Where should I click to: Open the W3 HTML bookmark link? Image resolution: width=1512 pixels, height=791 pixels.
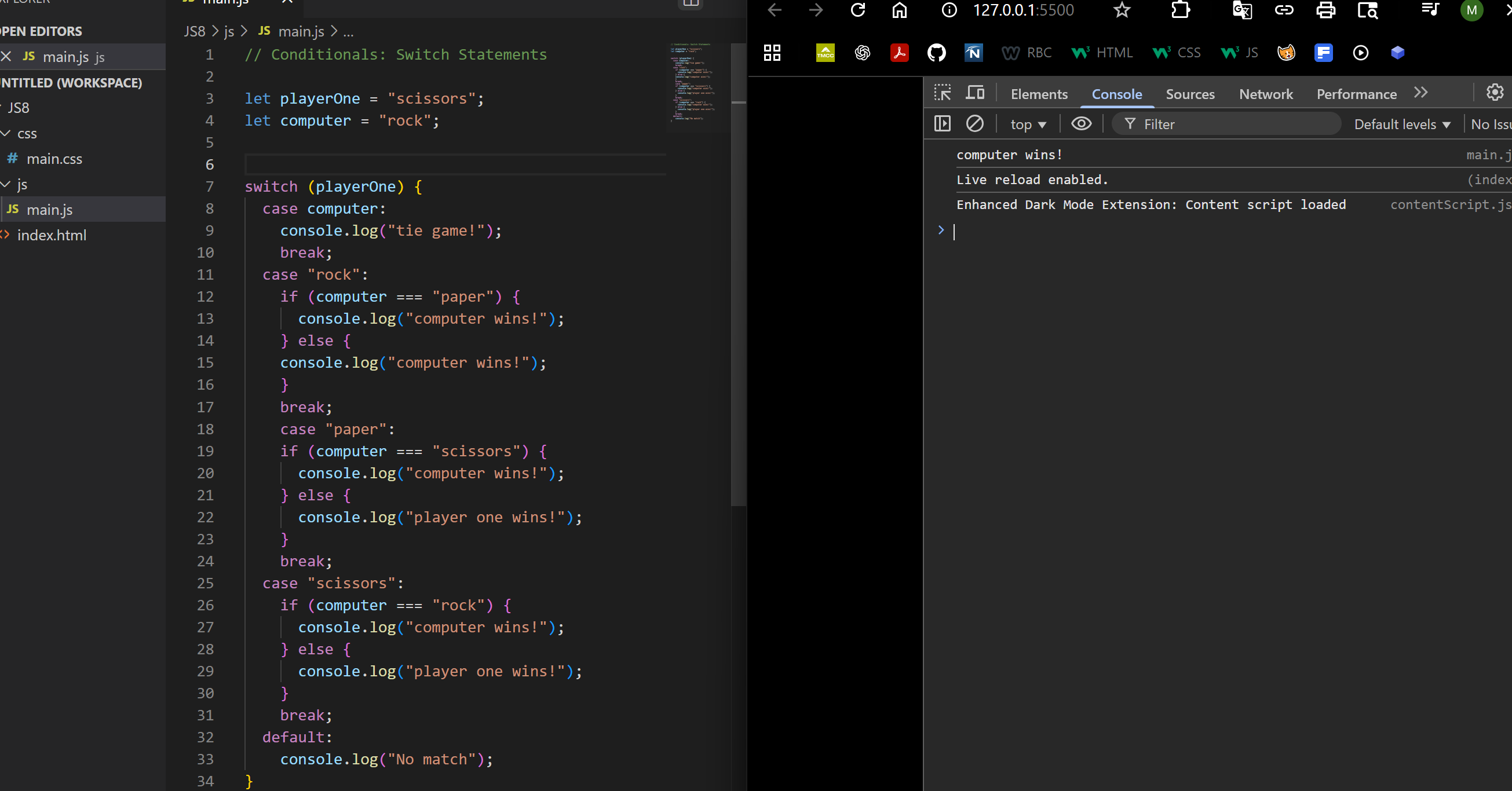pyautogui.click(x=1102, y=53)
